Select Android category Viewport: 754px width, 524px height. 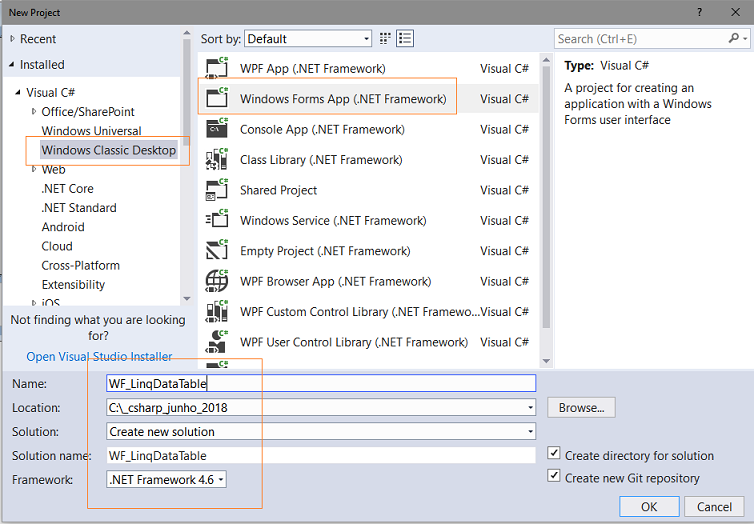coord(63,227)
